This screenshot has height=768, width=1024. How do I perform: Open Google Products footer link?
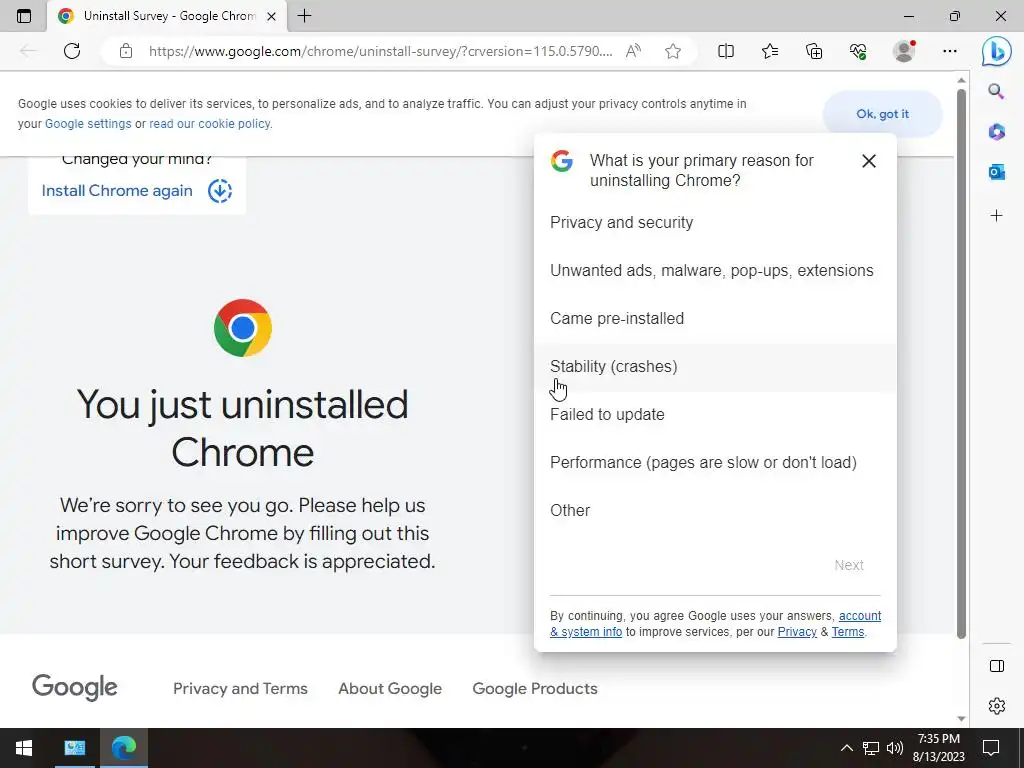(x=535, y=688)
